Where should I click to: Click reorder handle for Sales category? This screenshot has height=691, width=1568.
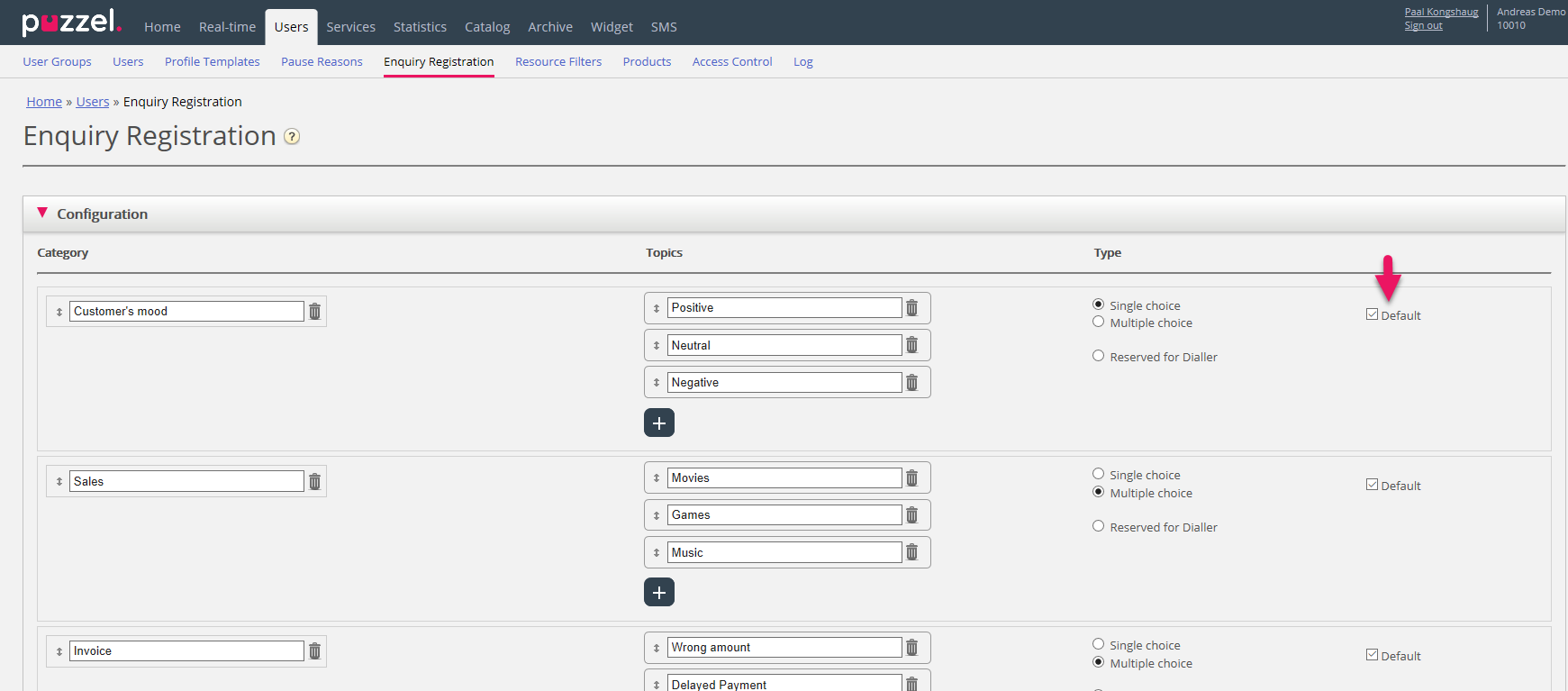click(59, 482)
